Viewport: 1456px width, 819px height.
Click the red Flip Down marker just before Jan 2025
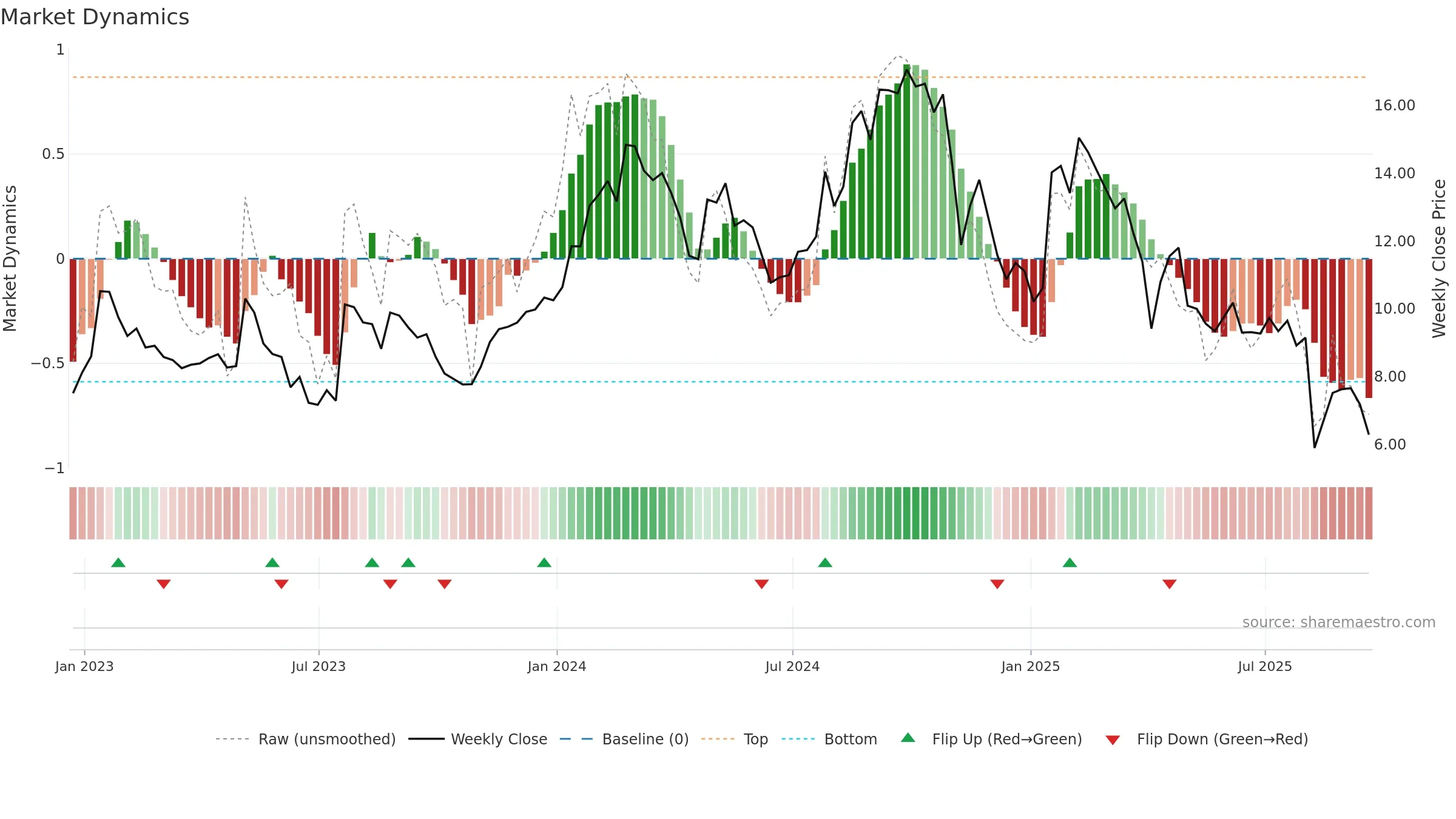click(997, 584)
